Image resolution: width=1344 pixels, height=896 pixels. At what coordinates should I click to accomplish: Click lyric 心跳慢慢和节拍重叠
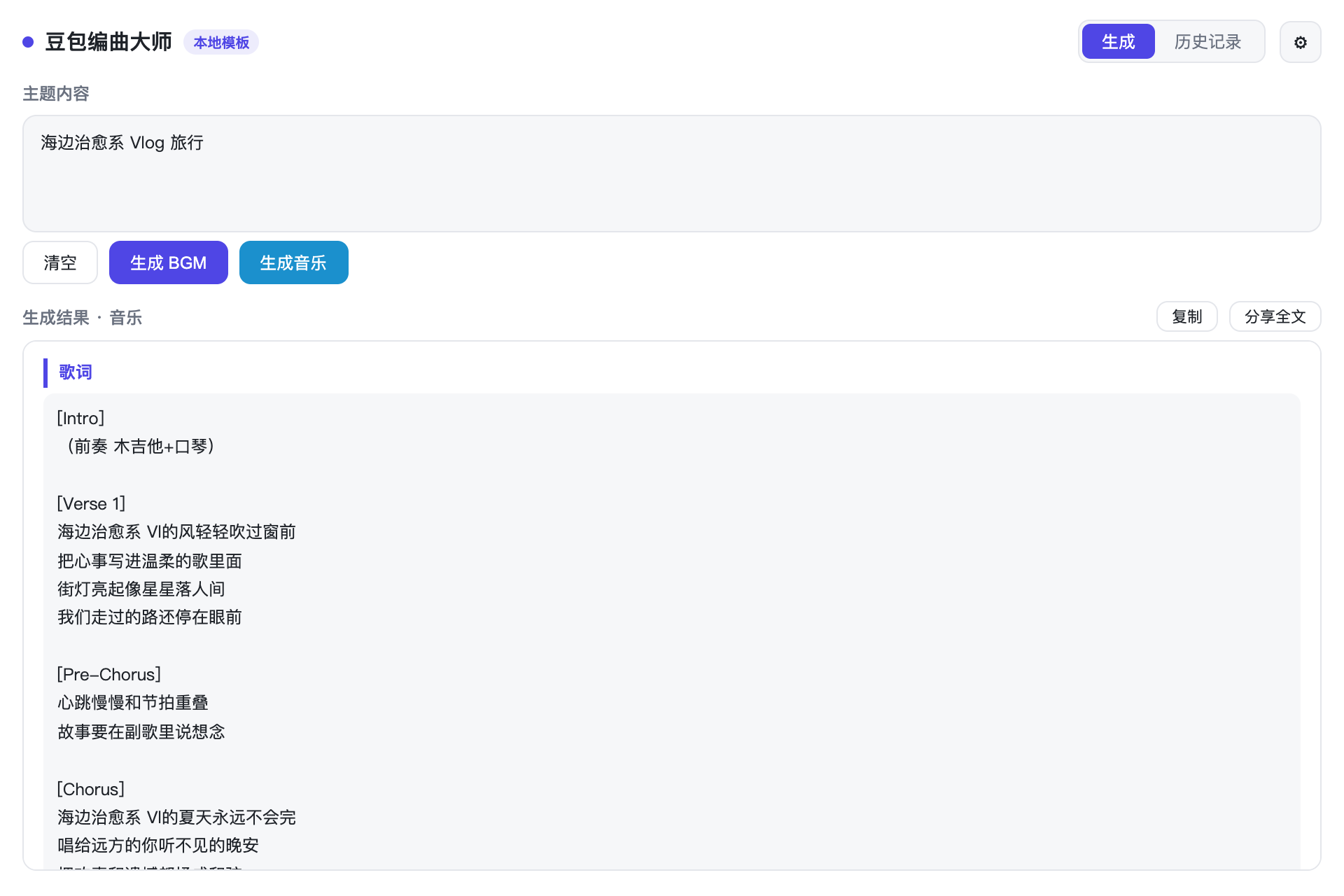tap(133, 703)
